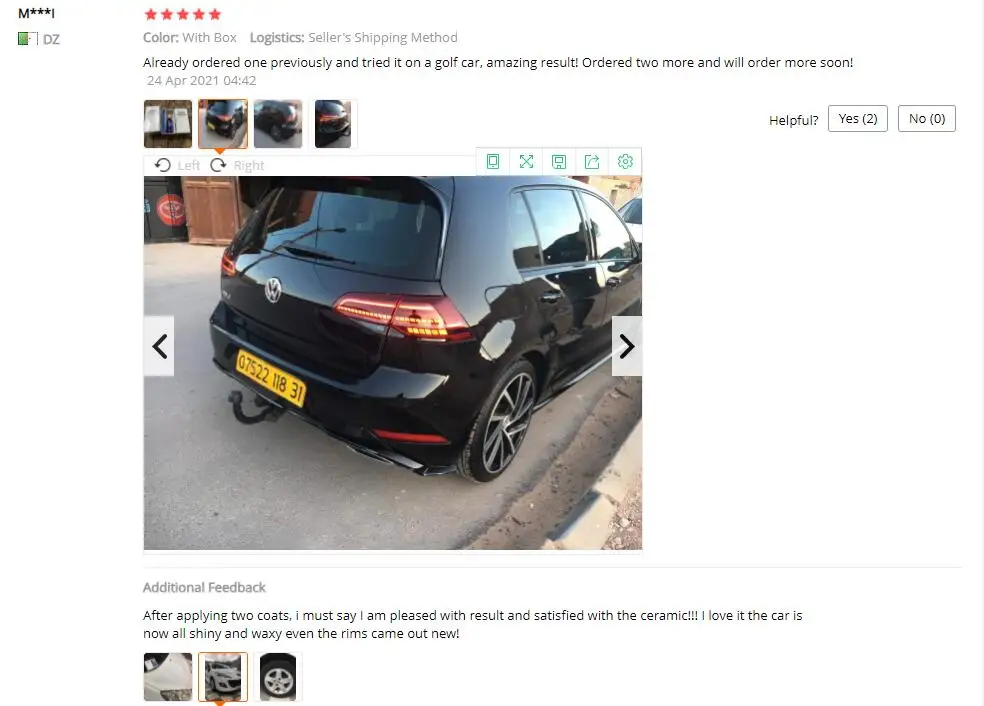
Task: Select the white car front feedback thumbnail
Action: [x=223, y=677]
